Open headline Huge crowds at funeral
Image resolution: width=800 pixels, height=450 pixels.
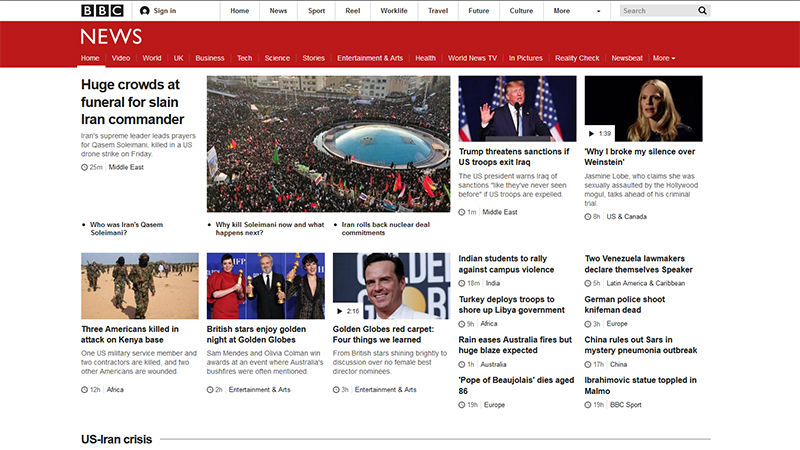coord(132,102)
